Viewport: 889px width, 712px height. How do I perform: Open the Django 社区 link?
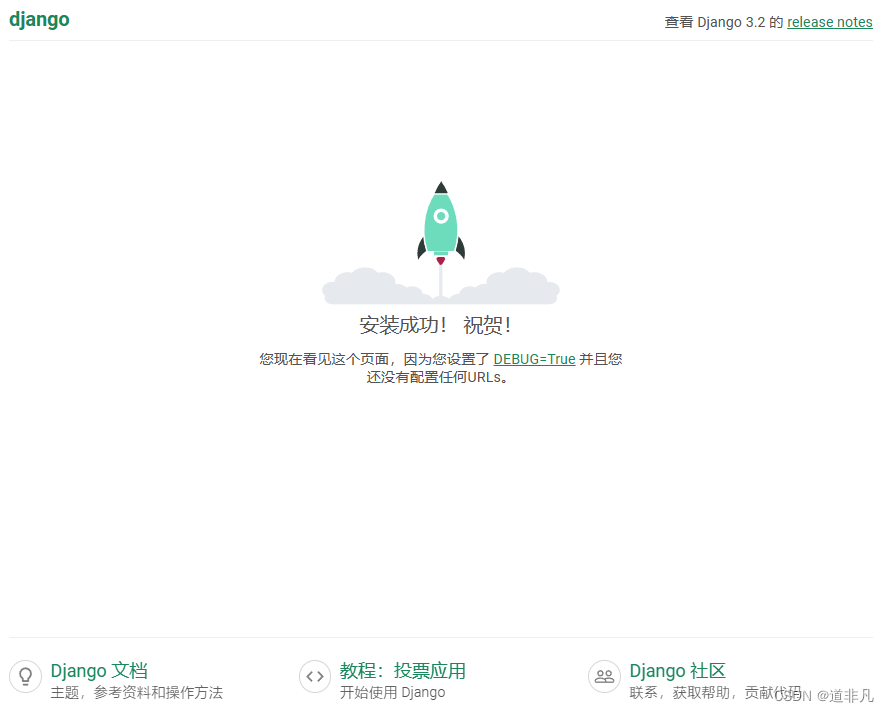point(678,671)
